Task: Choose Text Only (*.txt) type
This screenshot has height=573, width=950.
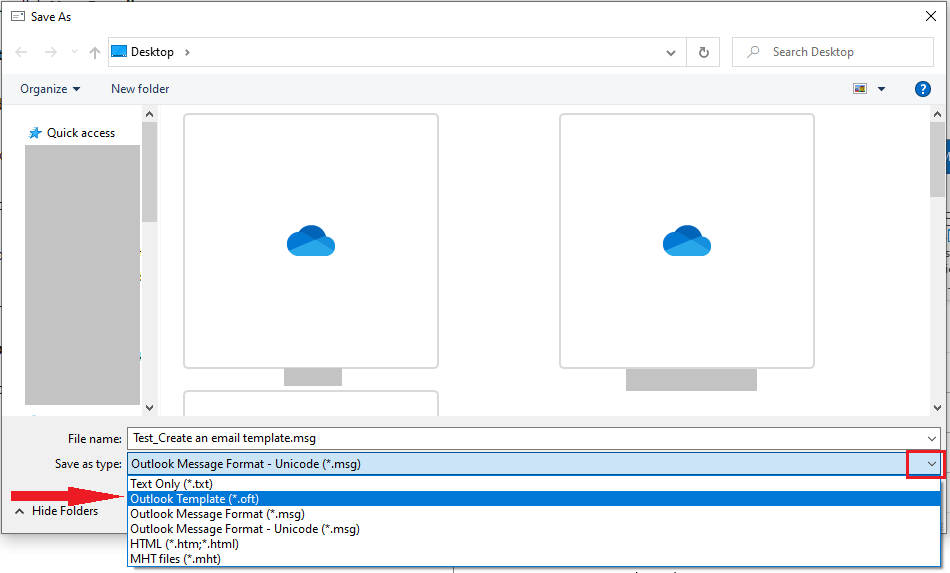Action: [x=534, y=484]
